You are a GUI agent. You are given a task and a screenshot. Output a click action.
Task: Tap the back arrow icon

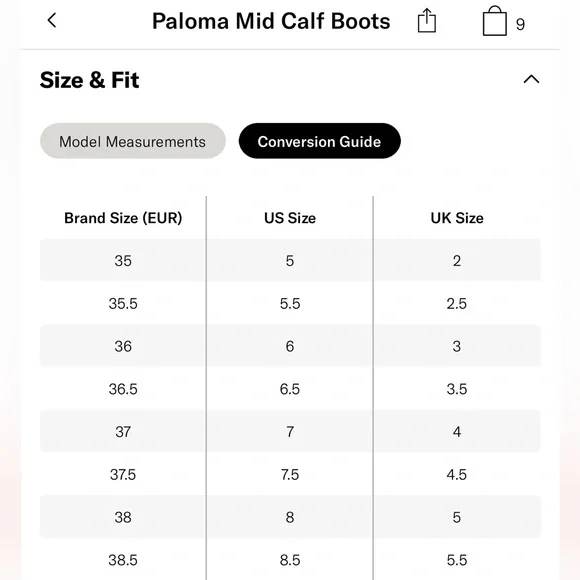52,20
